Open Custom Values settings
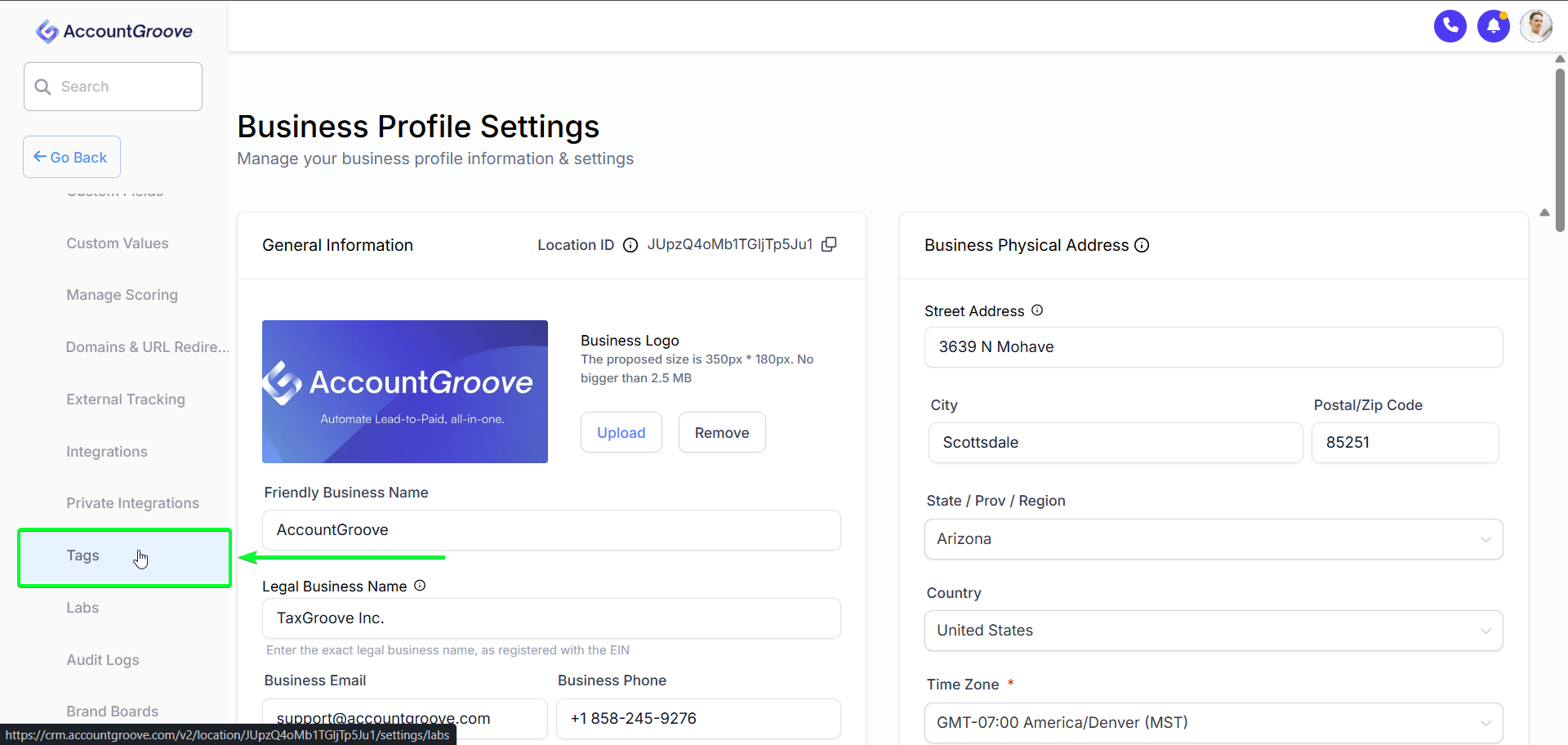The image size is (1568, 745). (118, 243)
